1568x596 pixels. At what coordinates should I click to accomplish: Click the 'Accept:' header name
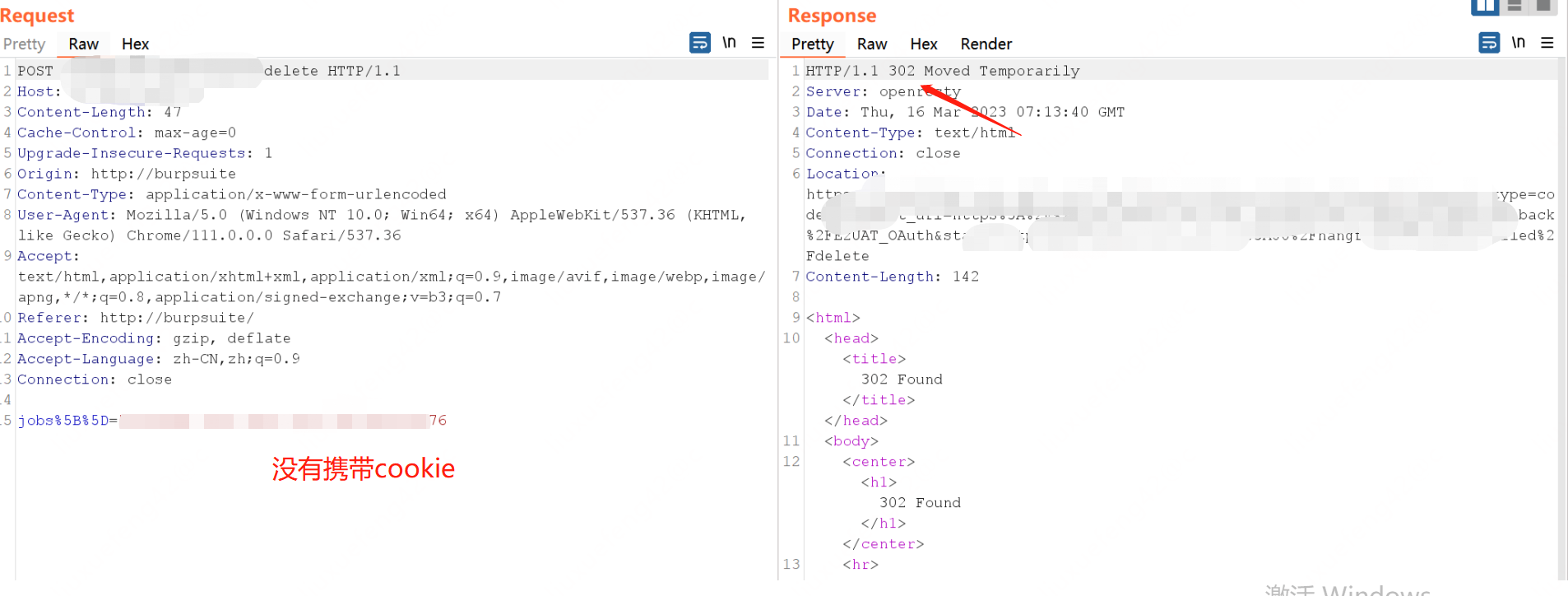(x=48, y=256)
